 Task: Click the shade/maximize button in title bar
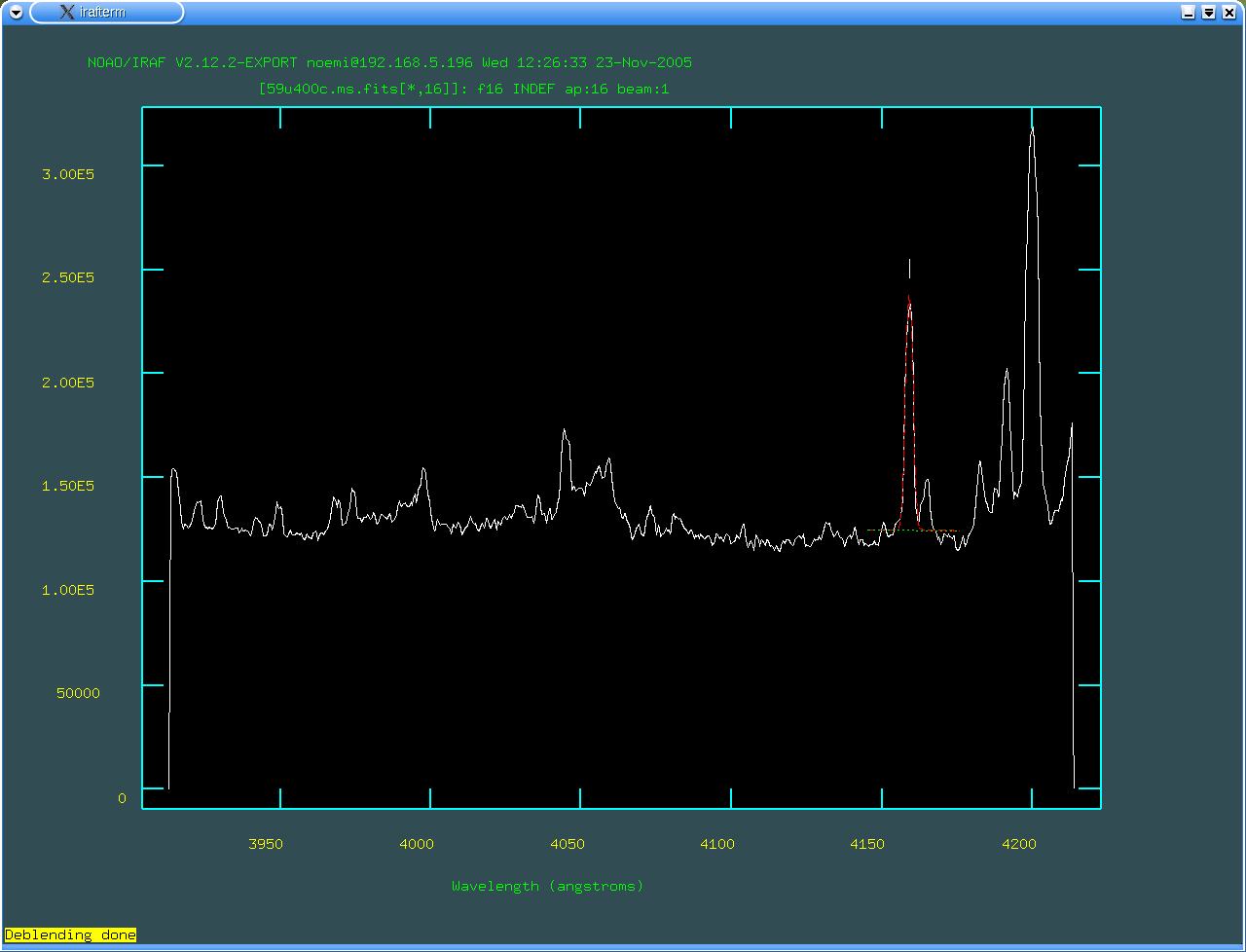[x=1209, y=13]
